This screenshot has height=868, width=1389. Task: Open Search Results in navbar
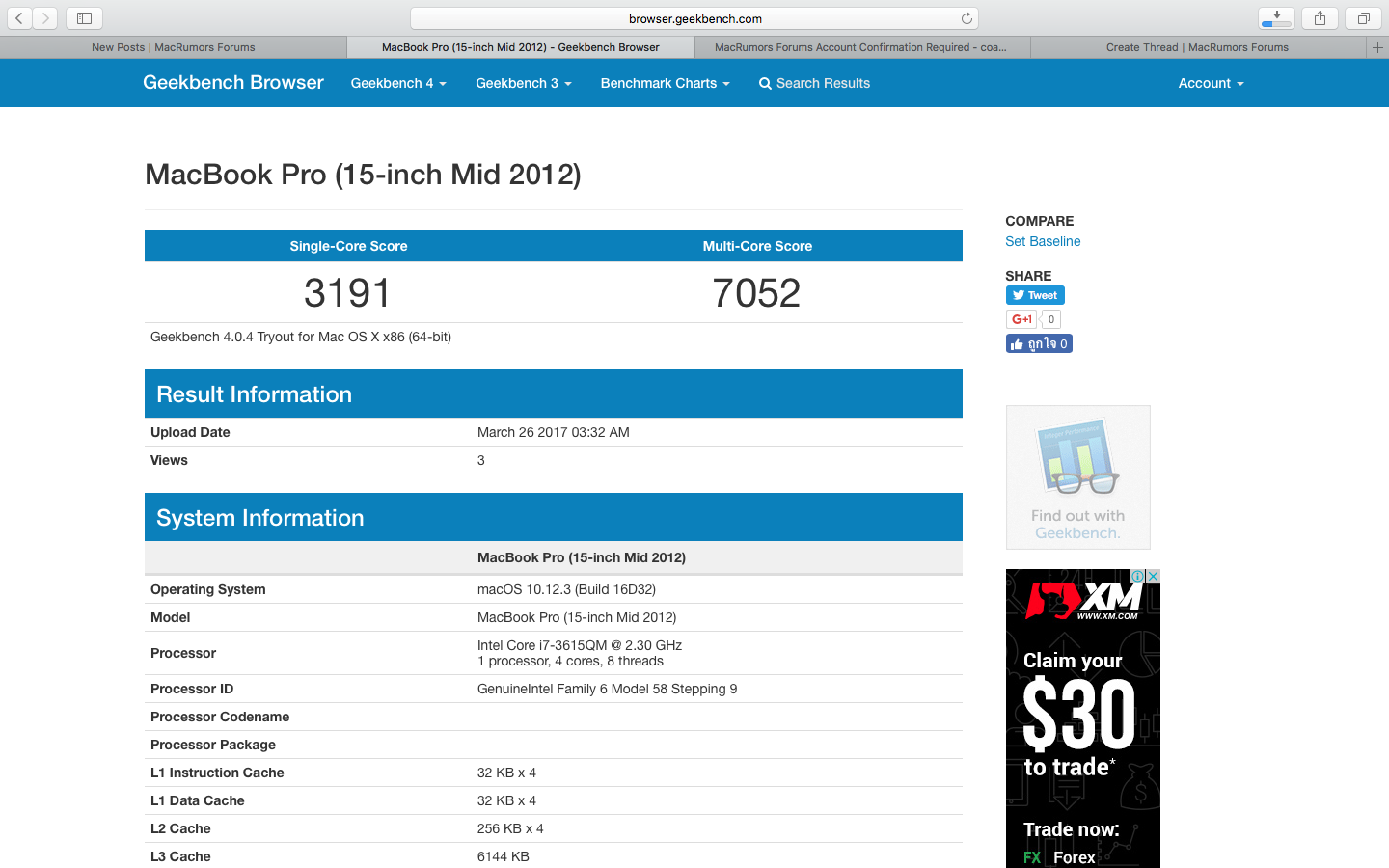click(x=814, y=83)
